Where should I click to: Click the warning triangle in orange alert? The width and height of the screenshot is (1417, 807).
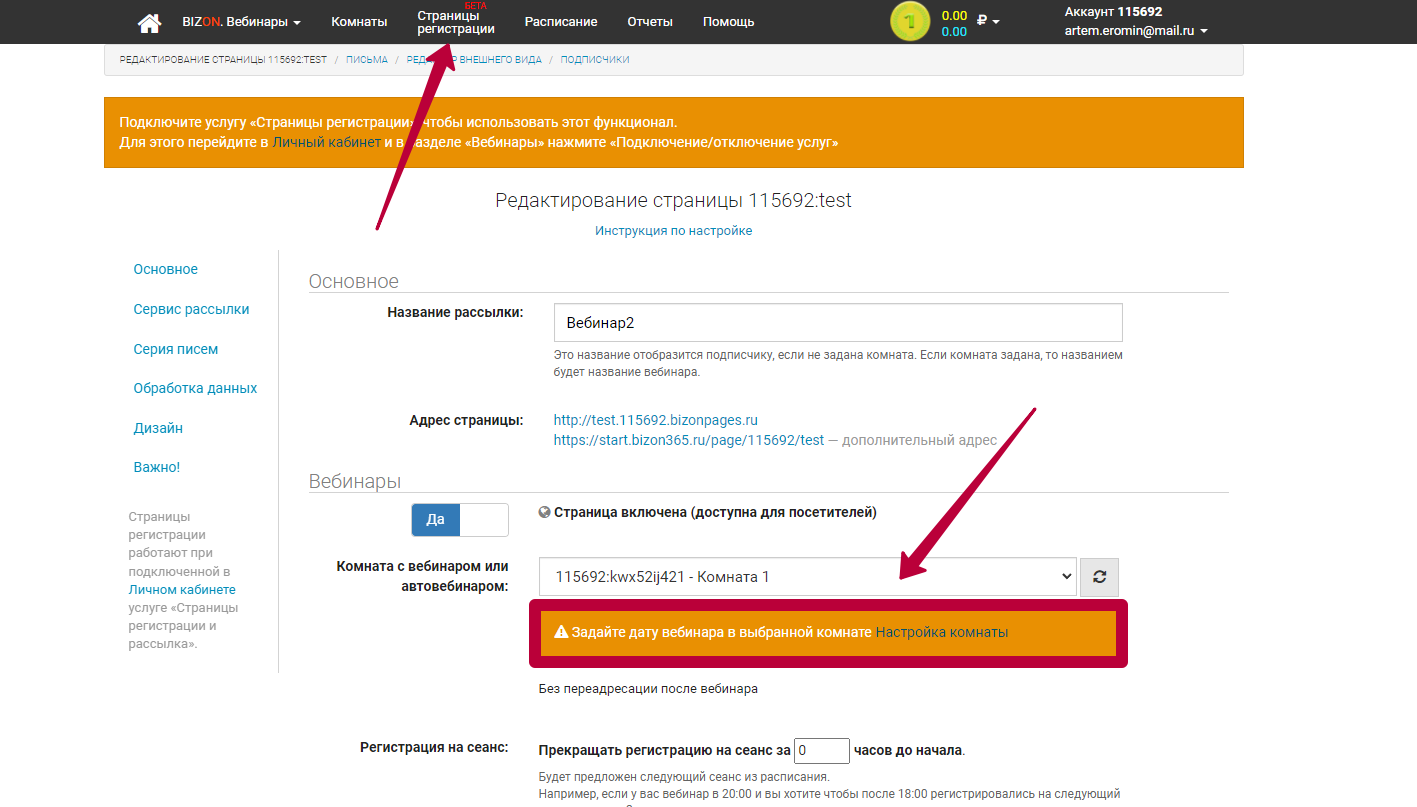[561, 632]
